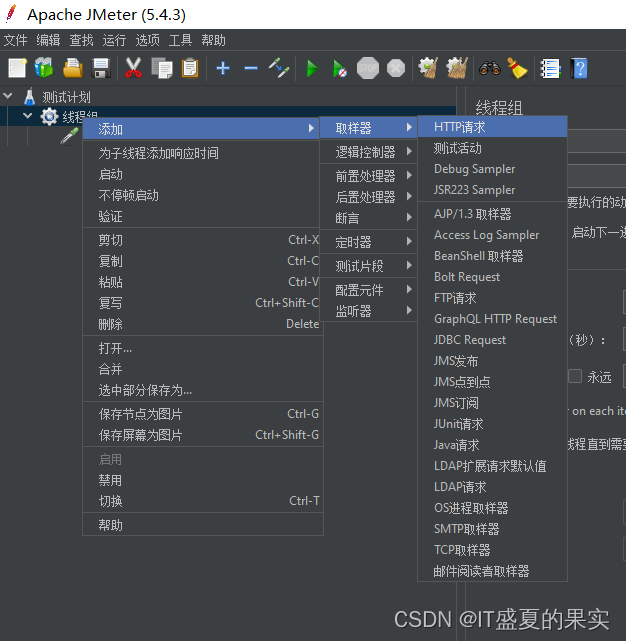Choose JSR223 Sampler entry
626x641 pixels.
point(492,190)
